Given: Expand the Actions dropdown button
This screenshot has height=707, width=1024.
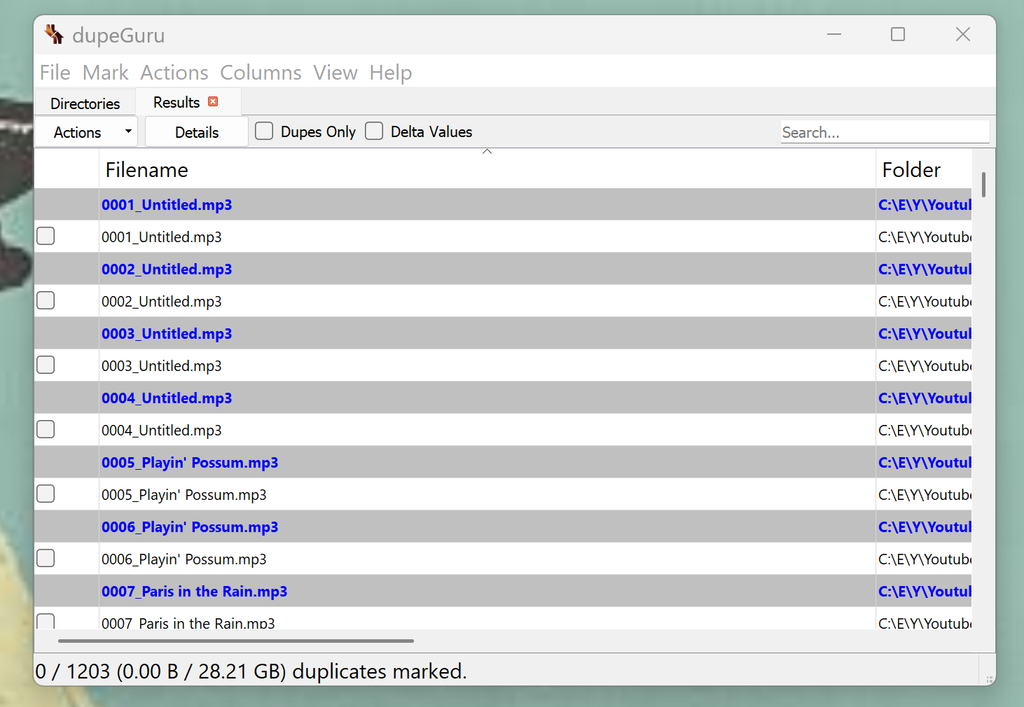Looking at the screenshot, I should click(86, 133).
